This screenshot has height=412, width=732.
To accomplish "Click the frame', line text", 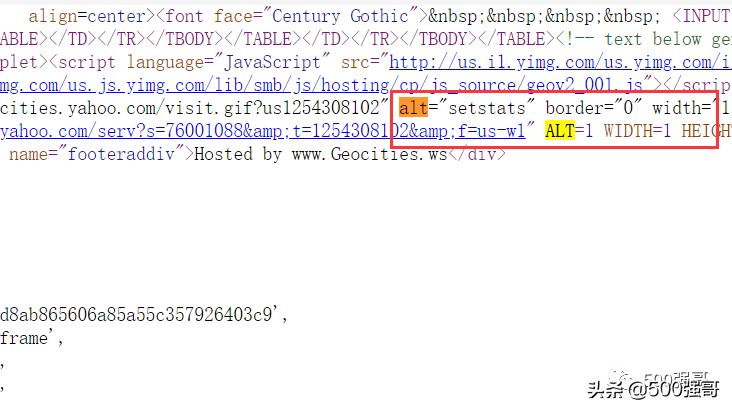I will pos(31,338).
